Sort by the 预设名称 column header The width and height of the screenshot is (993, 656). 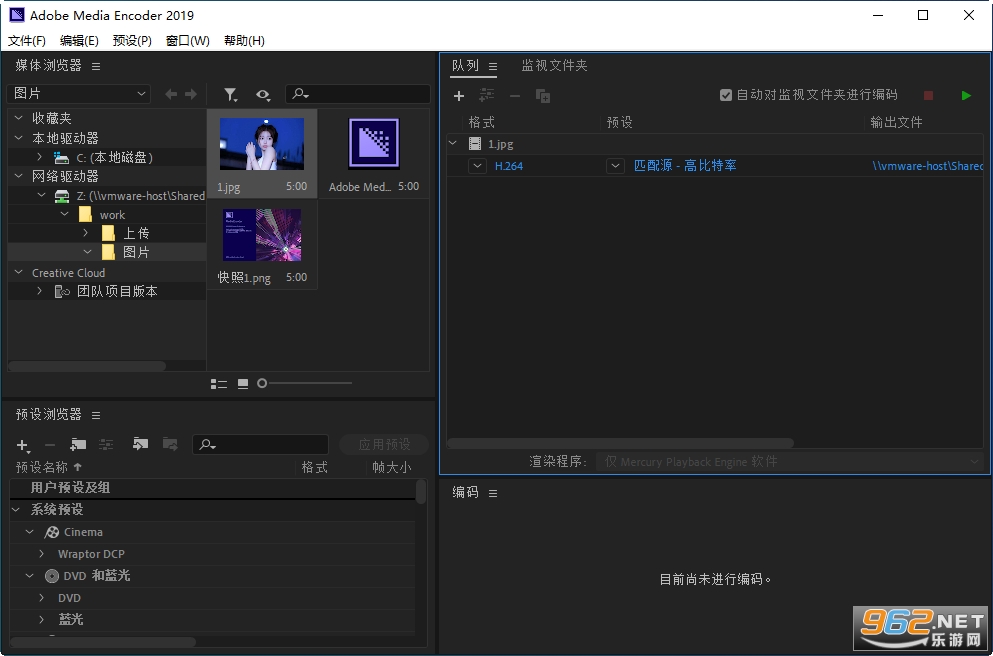pyautogui.click(x=49, y=467)
